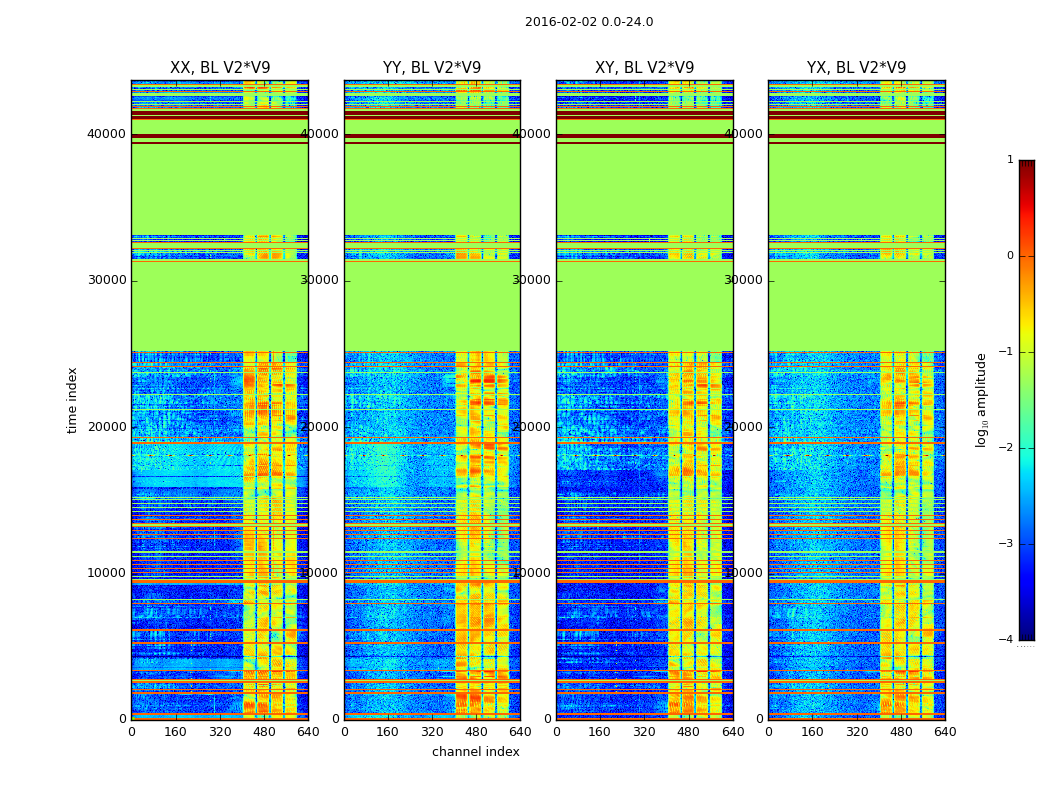Click the YX, BL V2*V9 panel title

click(x=856, y=68)
